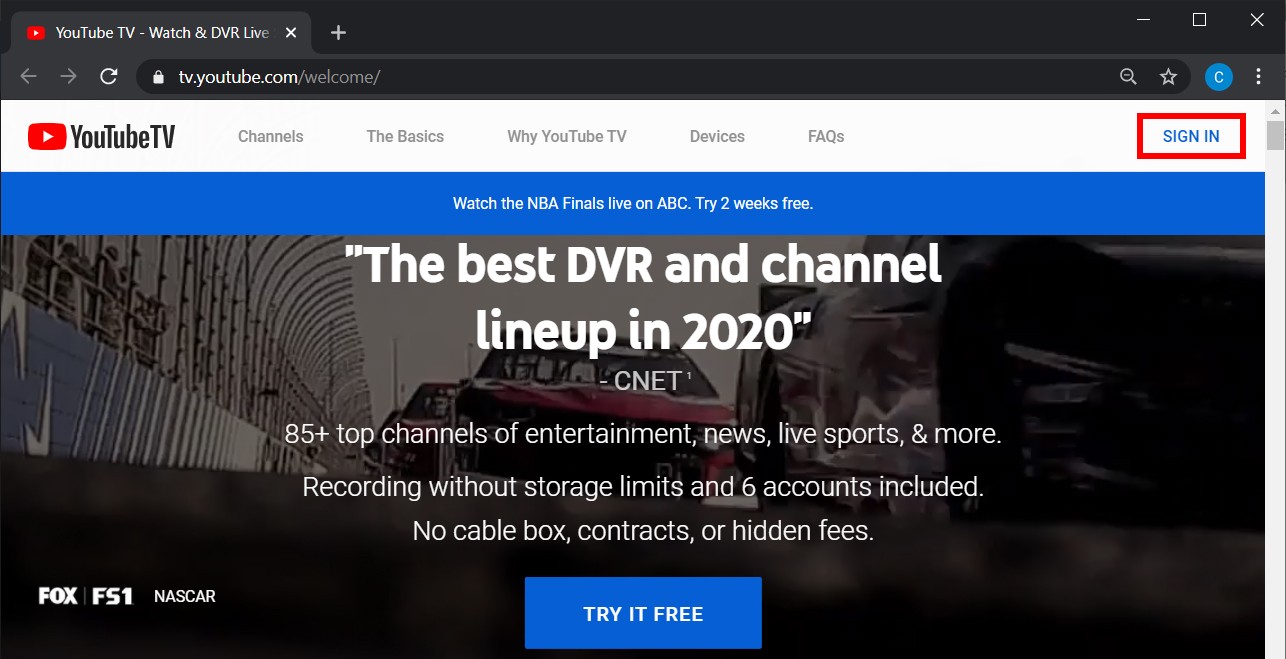1286x659 pixels.
Task: Close the Chrome window
Action: coord(1257,20)
